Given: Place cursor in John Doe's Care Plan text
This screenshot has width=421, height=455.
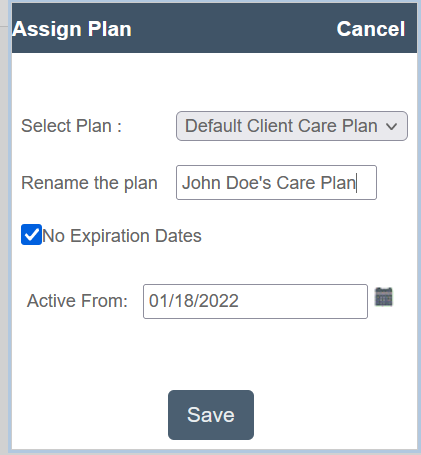Looking at the screenshot, I should [x=269, y=183].
